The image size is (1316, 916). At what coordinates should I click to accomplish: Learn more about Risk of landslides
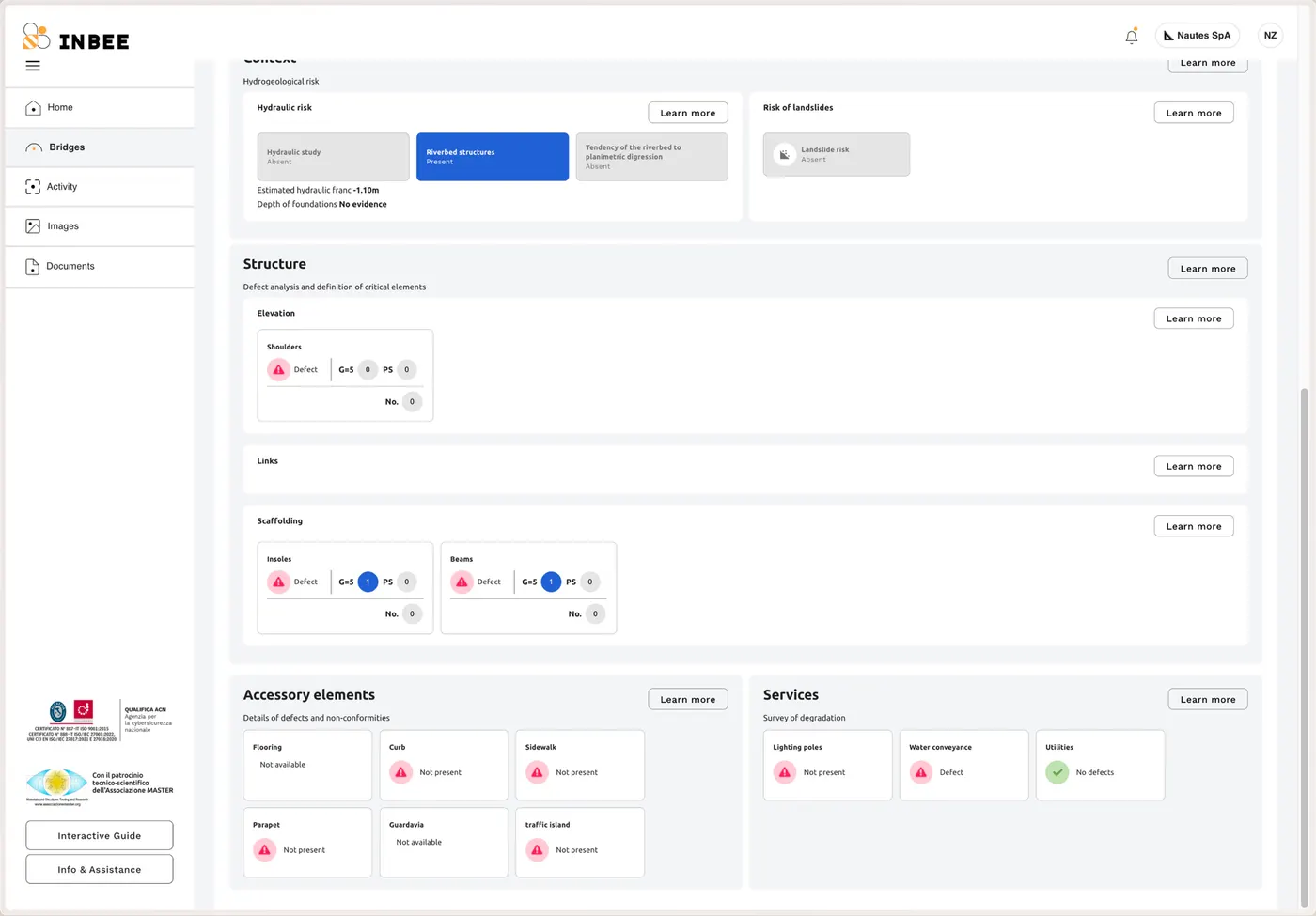(x=1194, y=113)
